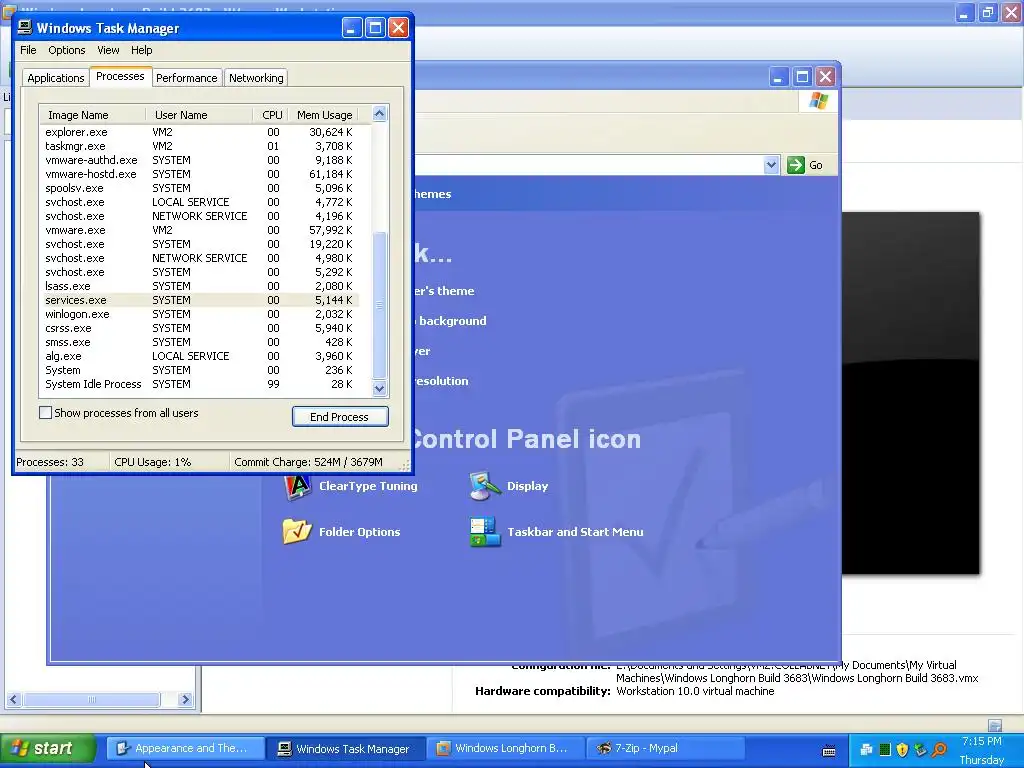Click right arrow of VMware horizontal scrollbar

coord(185,699)
